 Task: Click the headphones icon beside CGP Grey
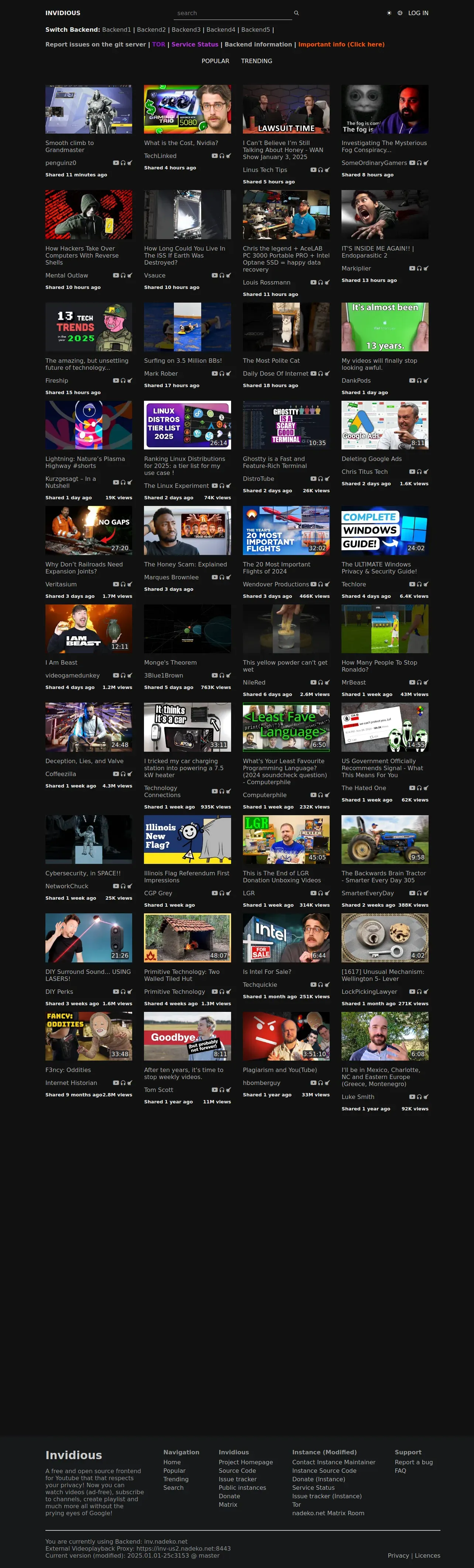[x=222, y=893]
